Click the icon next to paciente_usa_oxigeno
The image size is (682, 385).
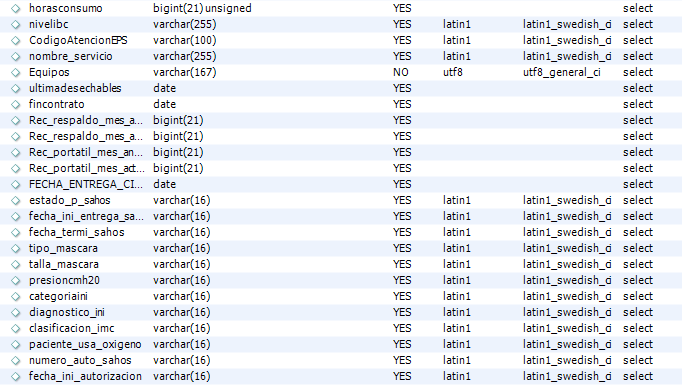16,345
